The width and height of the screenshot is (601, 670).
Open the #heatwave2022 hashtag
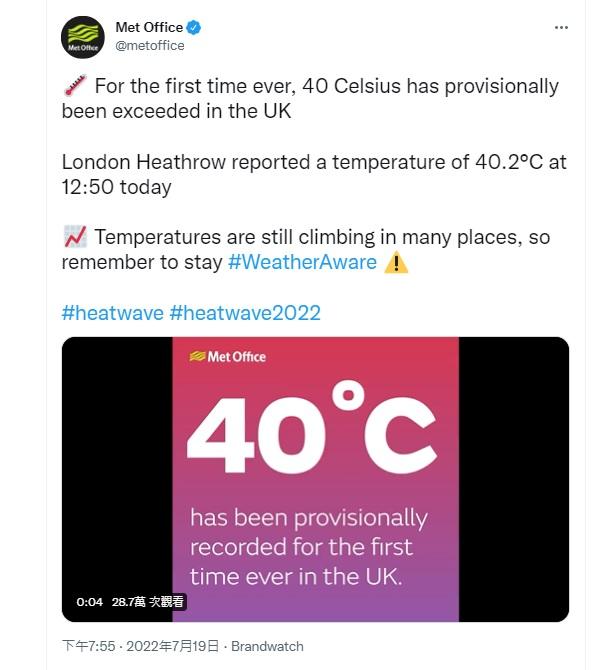tap(245, 313)
